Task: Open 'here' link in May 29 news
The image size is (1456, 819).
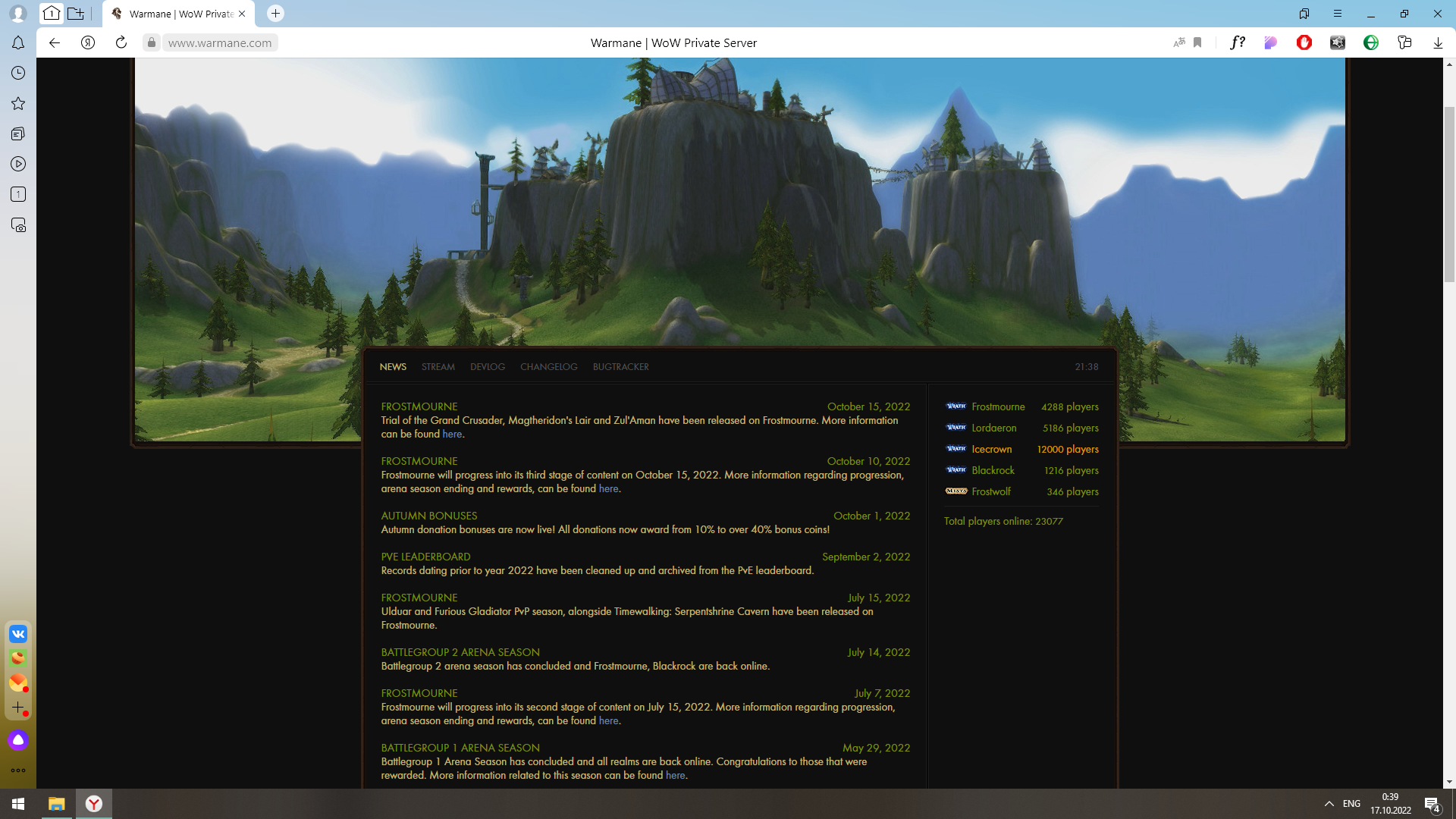Action: (675, 776)
